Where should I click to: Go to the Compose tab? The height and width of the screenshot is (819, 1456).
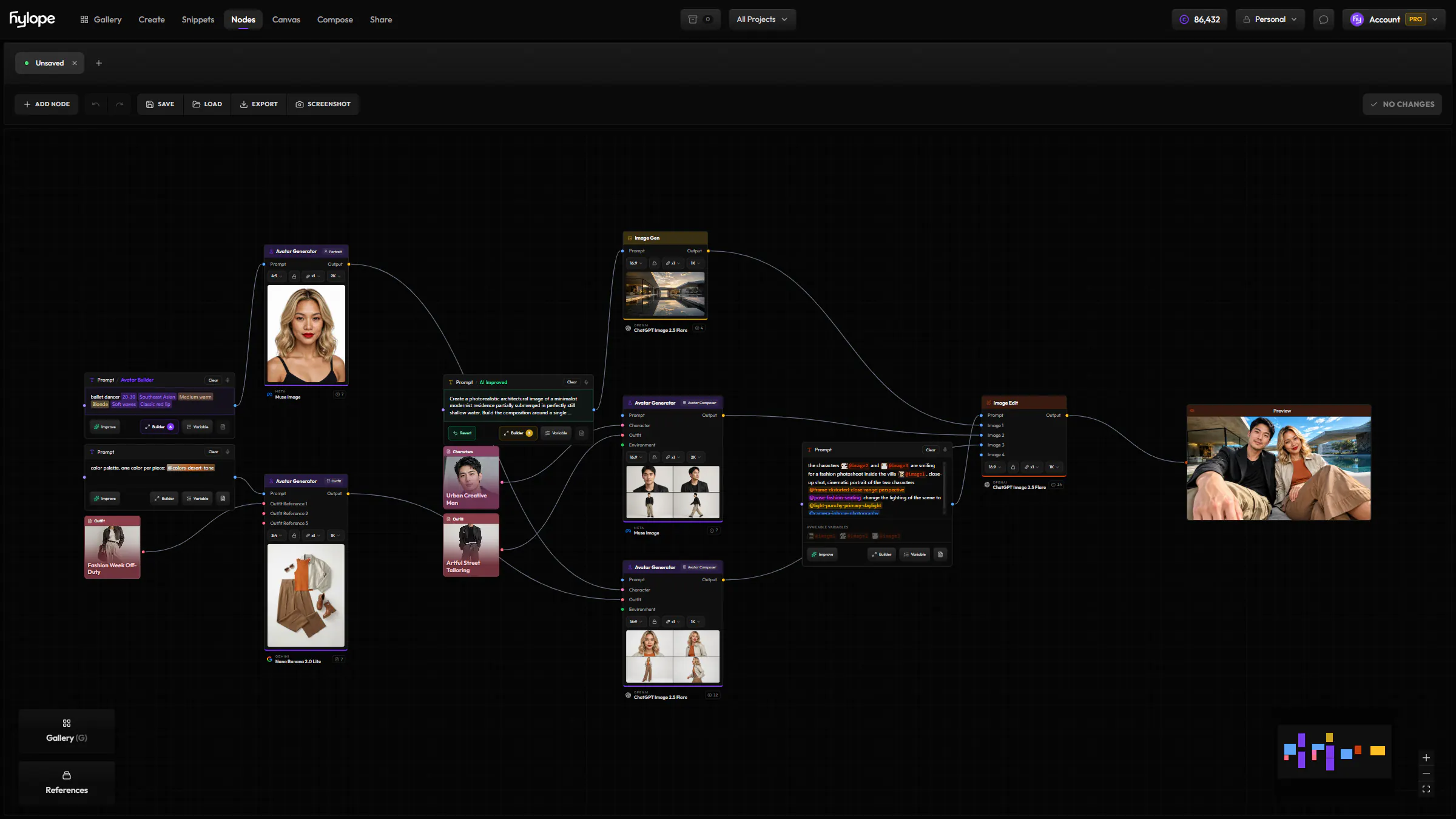coord(335,19)
